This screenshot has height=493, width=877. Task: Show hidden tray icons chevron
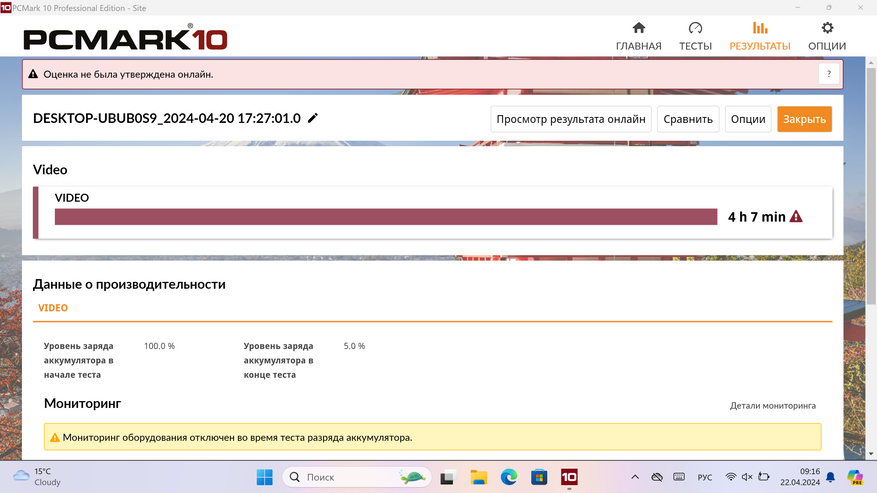[x=635, y=477]
